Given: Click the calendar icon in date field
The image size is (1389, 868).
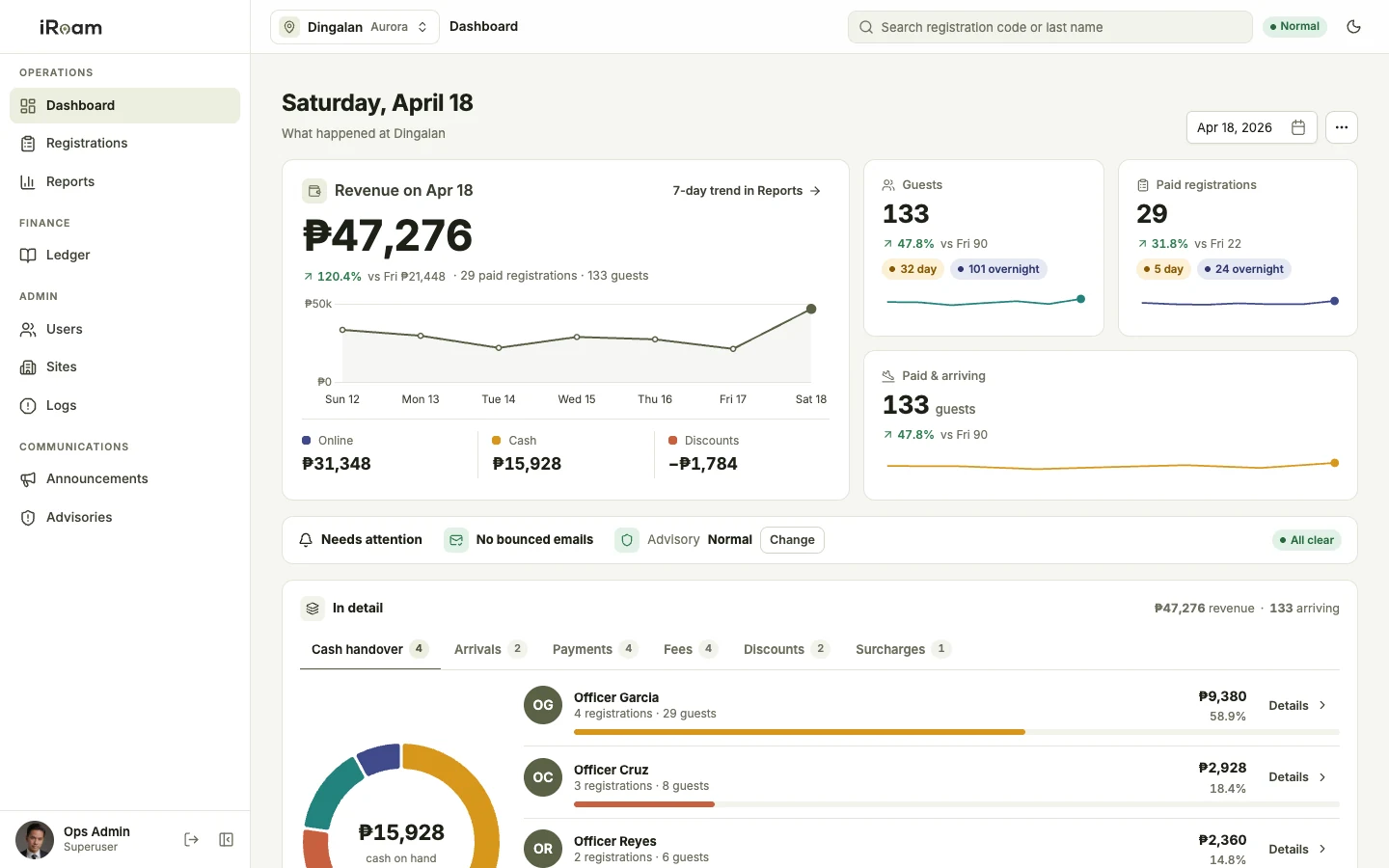Looking at the screenshot, I should coord(1298,127).
